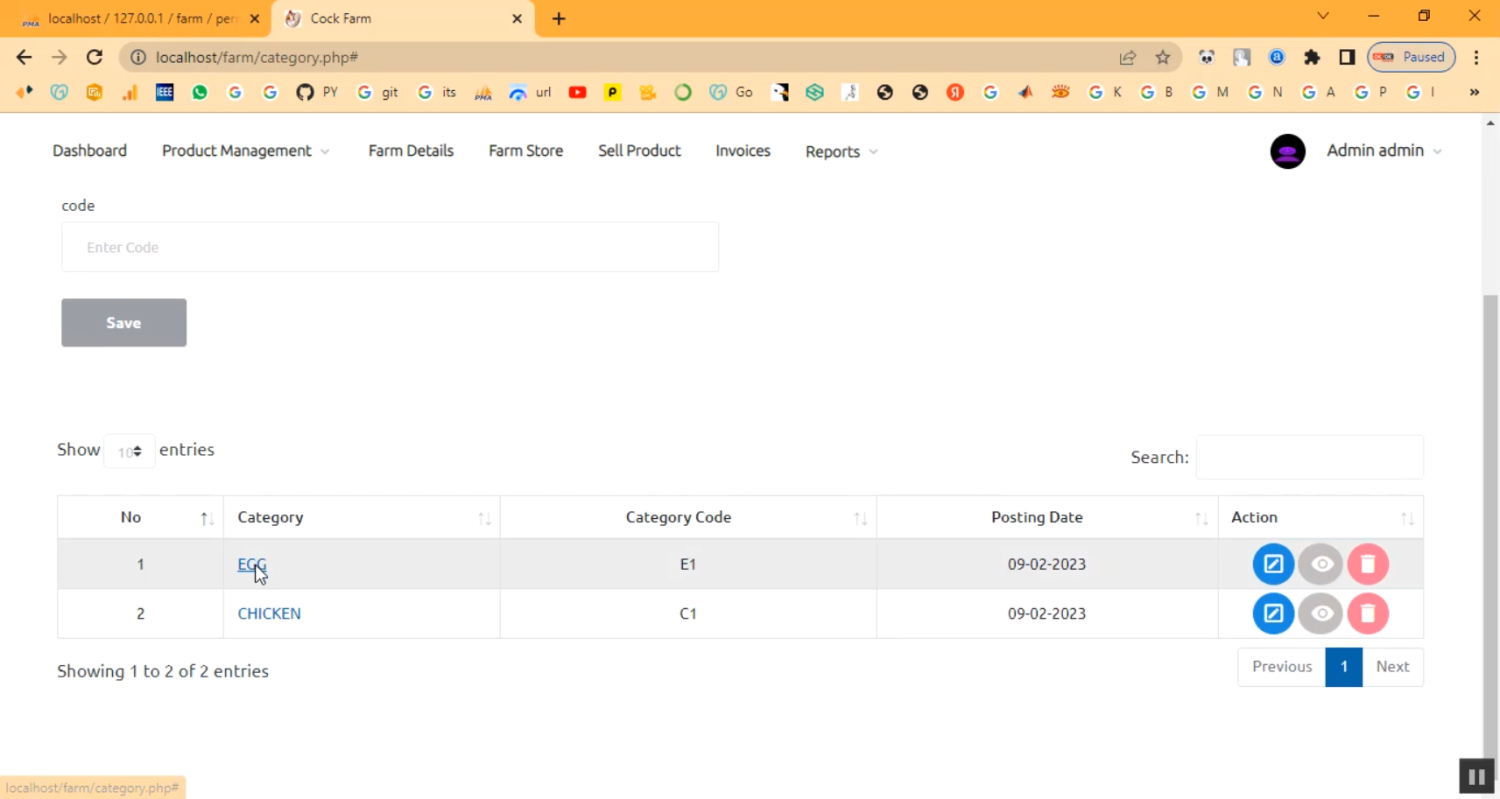Click the edit icon for CHICKEN row
This screenshot has height=799, width=1500.
point(1273,613)
